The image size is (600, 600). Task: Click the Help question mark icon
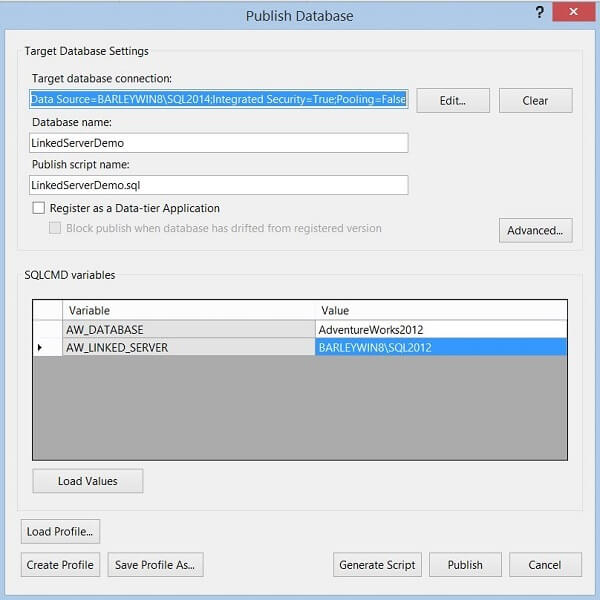coord(540,14)
